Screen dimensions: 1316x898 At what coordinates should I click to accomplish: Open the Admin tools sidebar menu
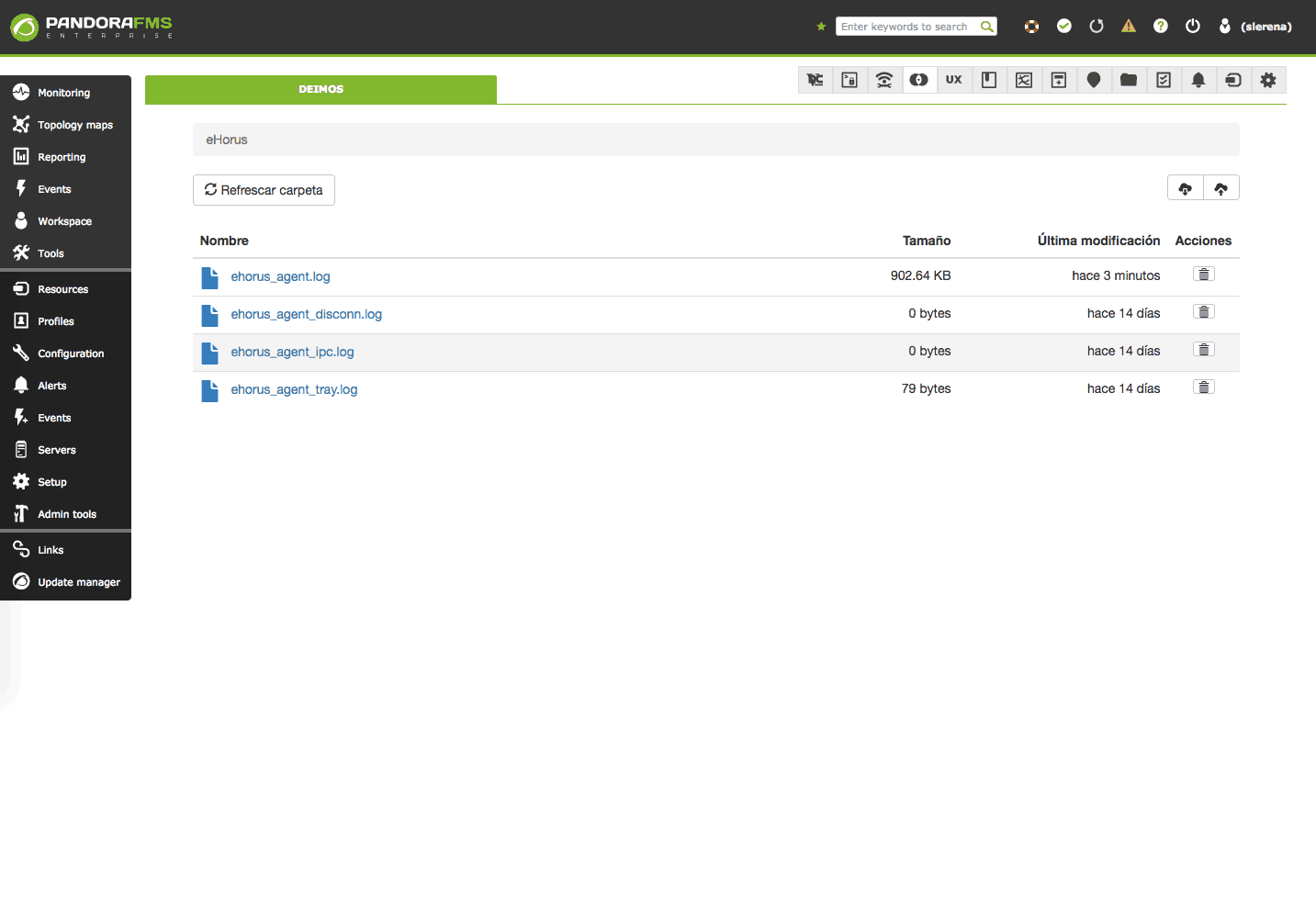[x=65, y=514]
